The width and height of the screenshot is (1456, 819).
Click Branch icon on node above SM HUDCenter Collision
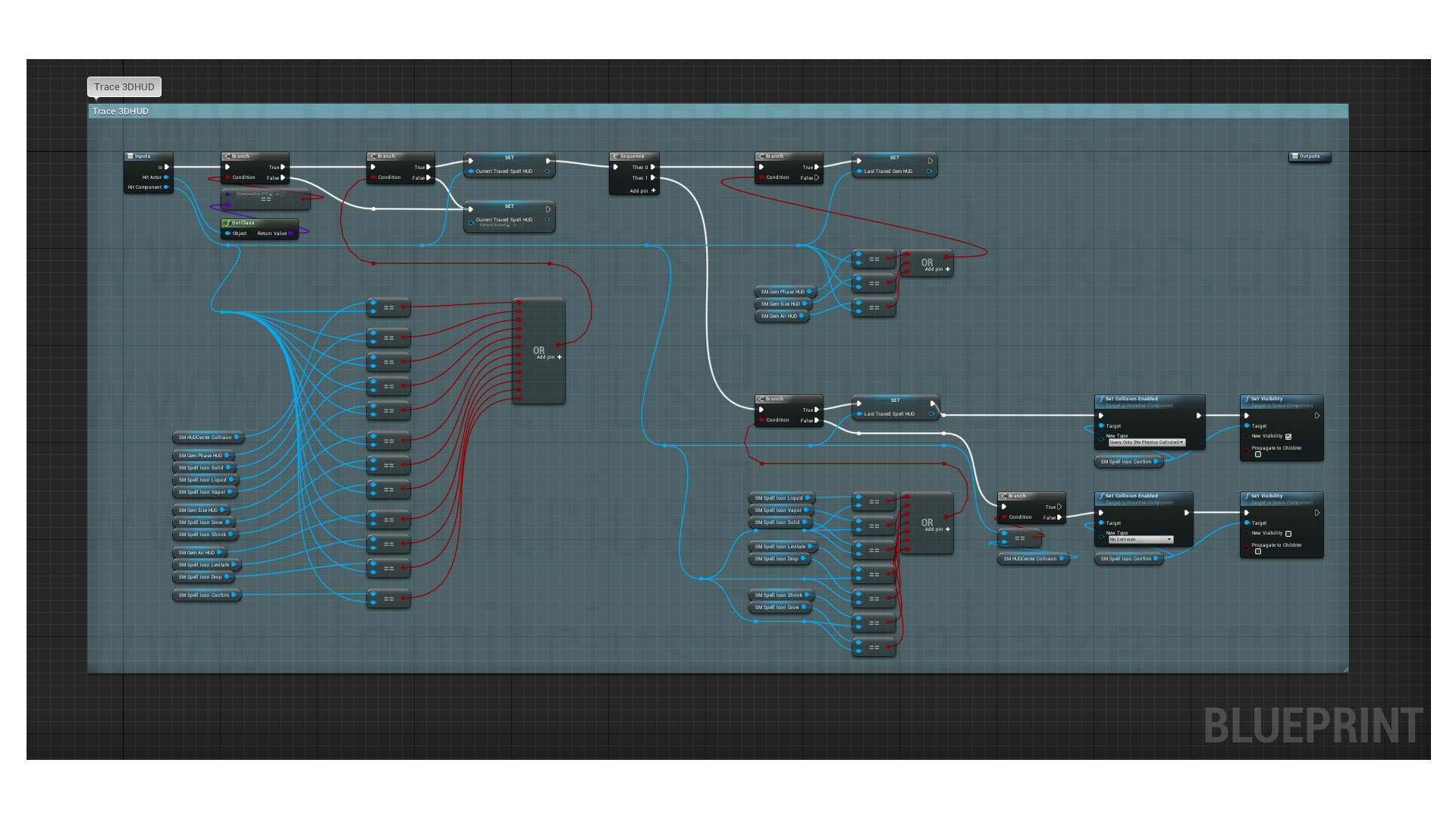point(1004,496)
